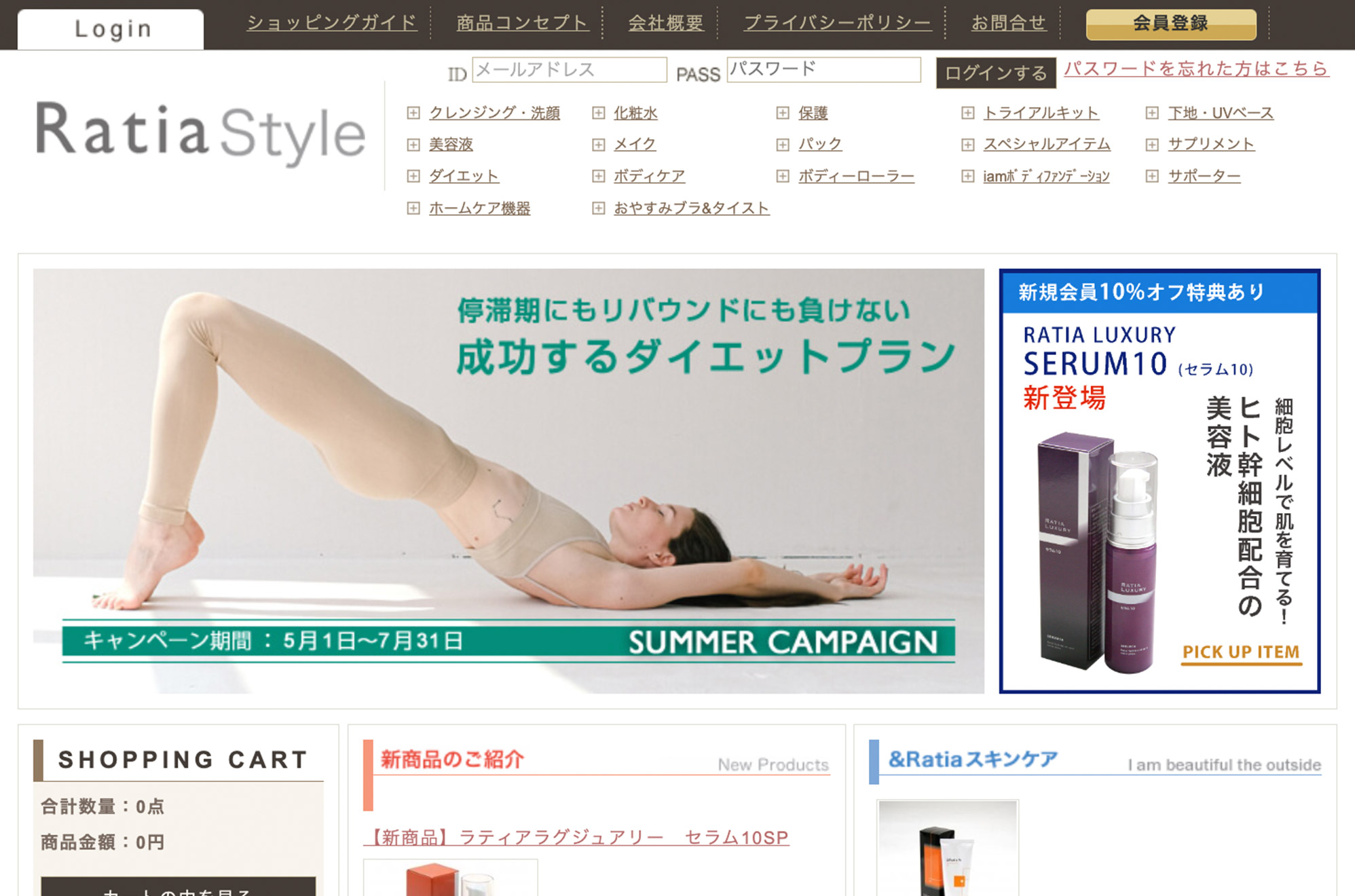
Task: Open the サポーター category
Action: 1204,176
